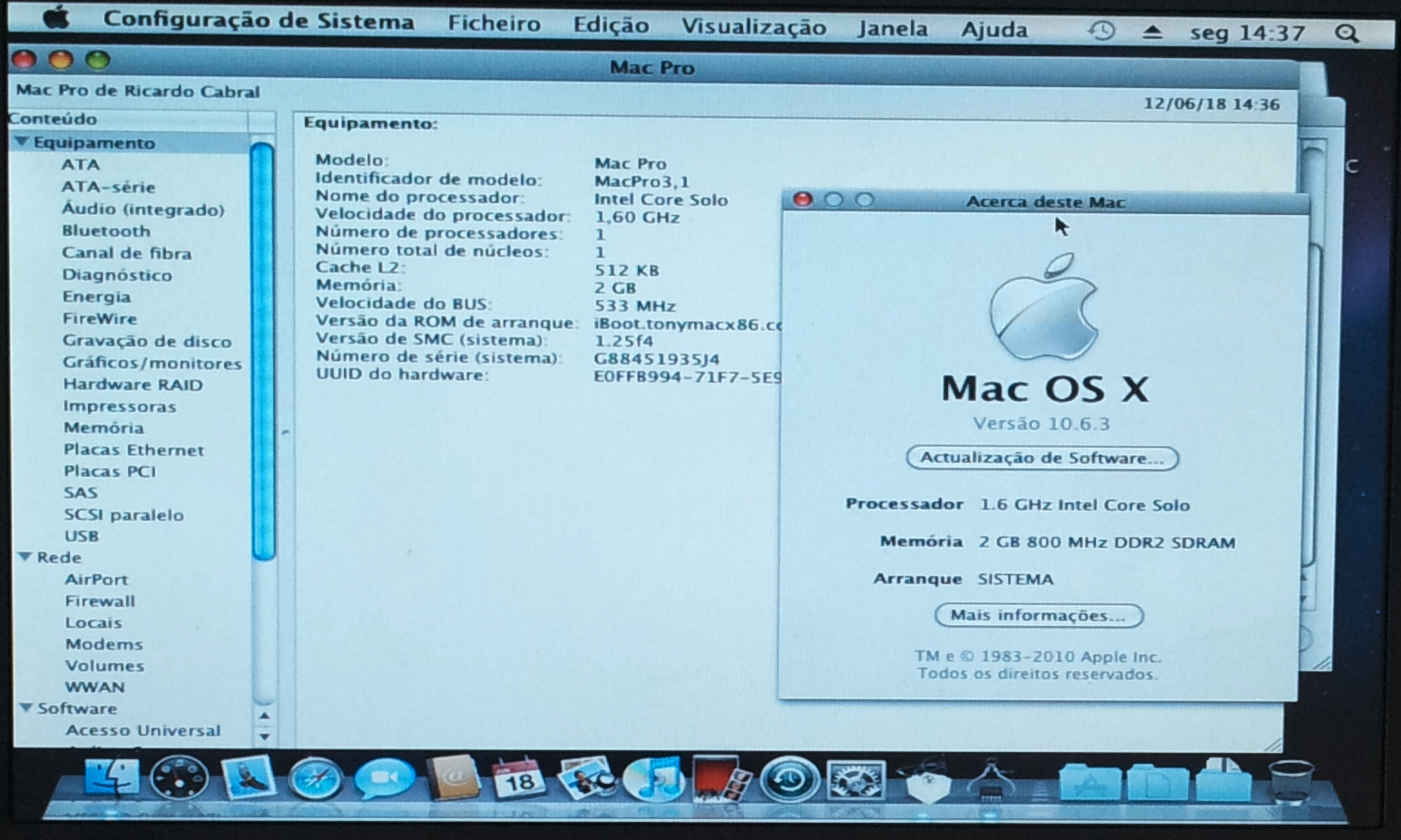Select Canal de fibra item

(126, 253)
